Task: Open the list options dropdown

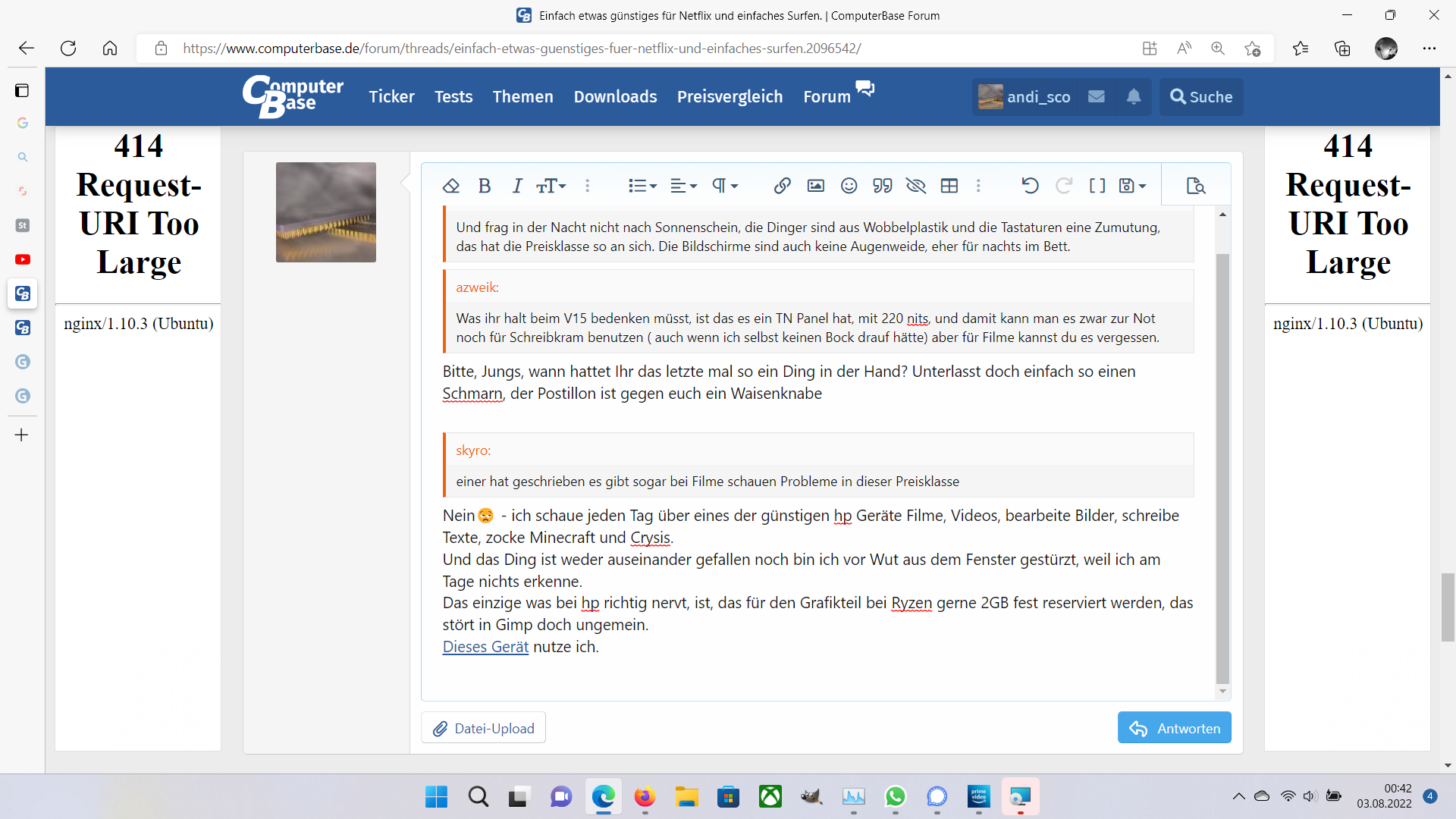Action: pyautogui.click(x=642, y=186)
